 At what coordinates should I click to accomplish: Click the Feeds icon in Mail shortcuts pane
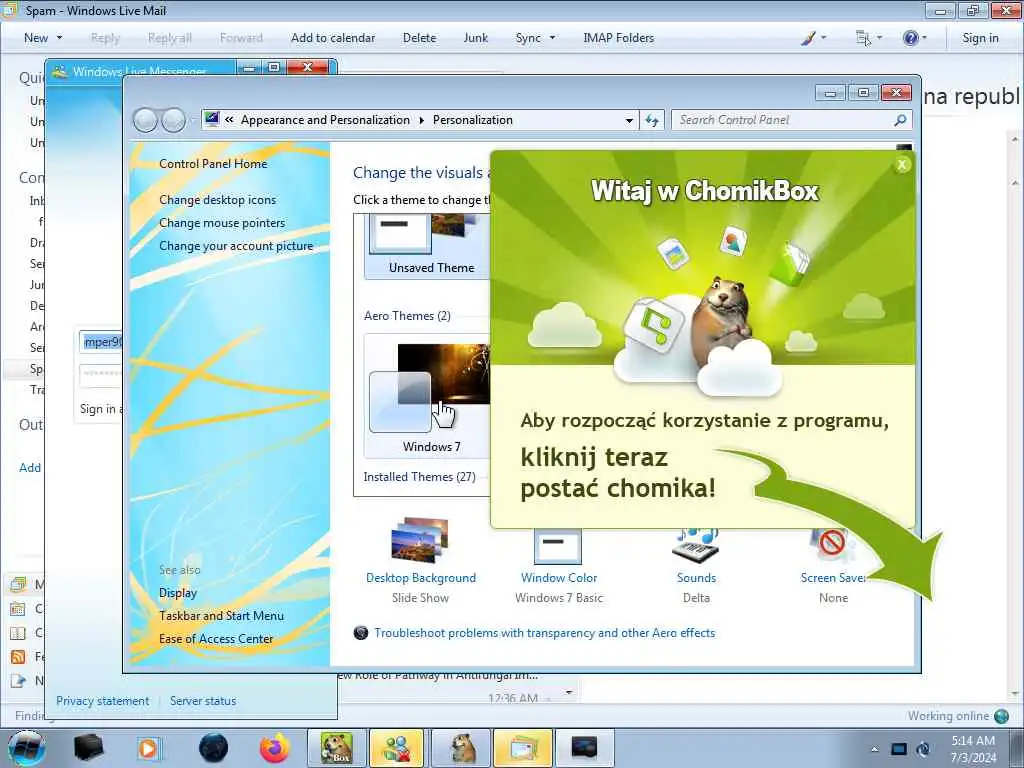click(18, 656)
